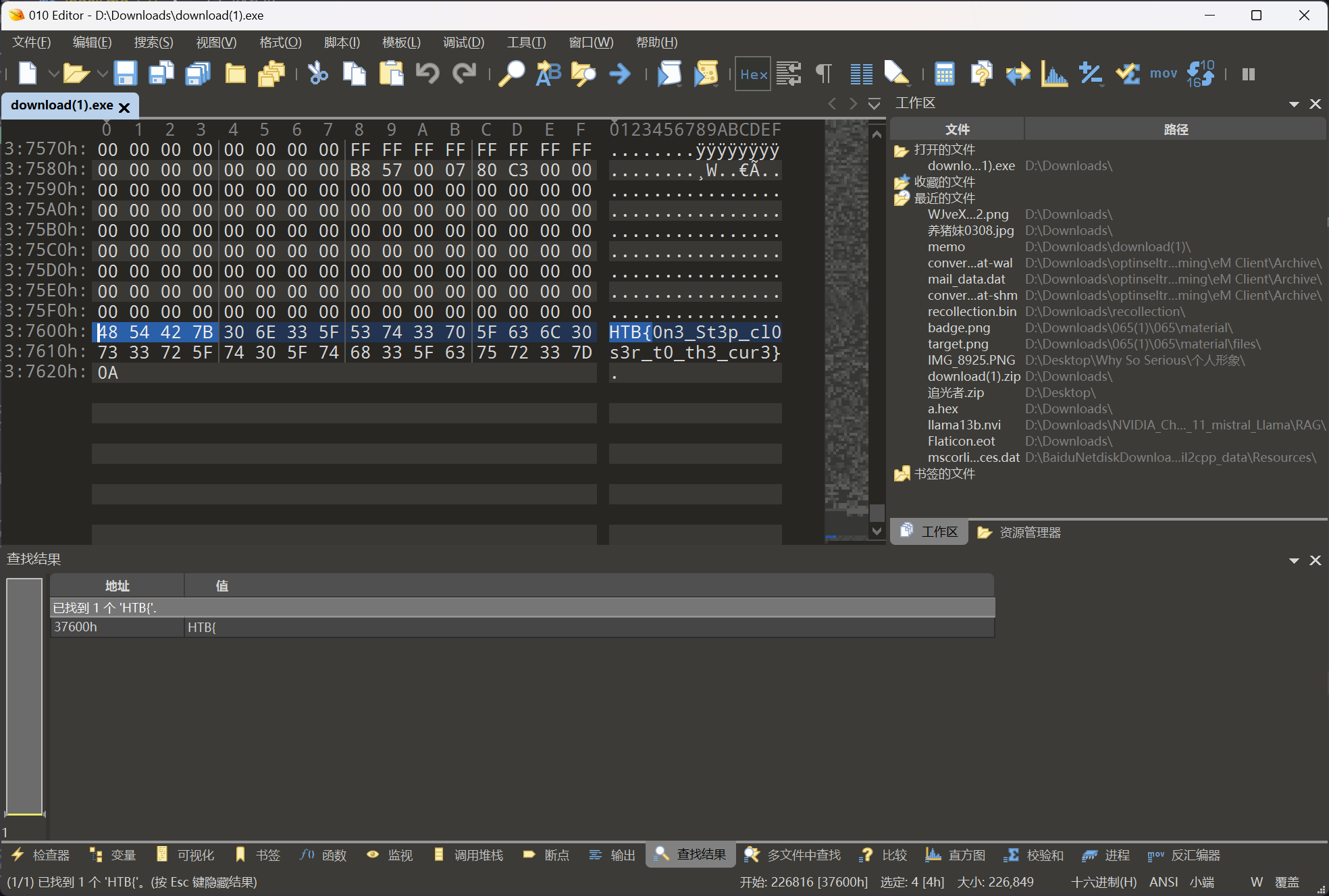This screenshot has height=896, width=1329.
Task: Click the Run Template cheese-scroll icon
Action: [x=706, y=74]
